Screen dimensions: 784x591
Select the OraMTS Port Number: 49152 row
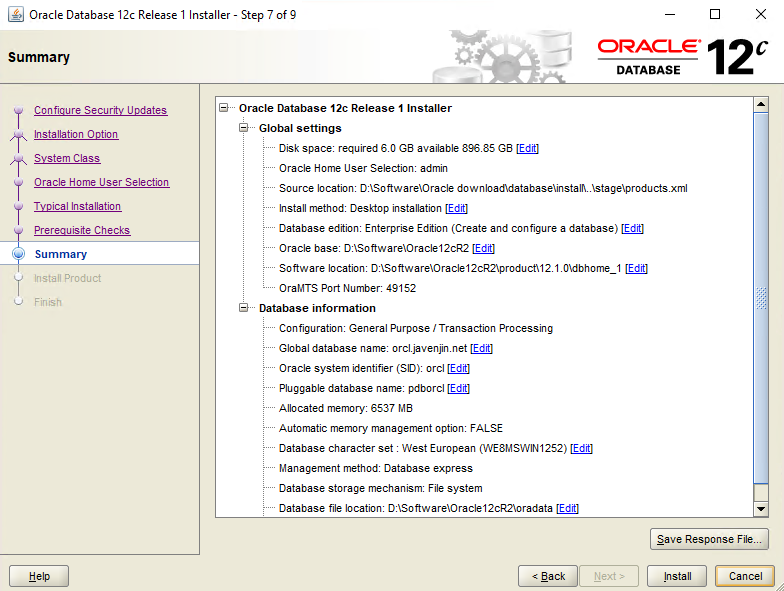click(347, 288)
